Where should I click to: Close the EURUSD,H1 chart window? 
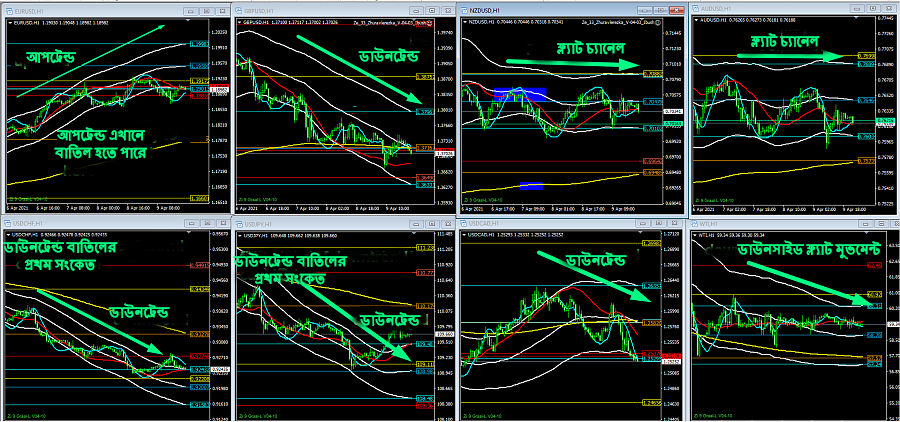pyautogui.click(x=223, y=11)
